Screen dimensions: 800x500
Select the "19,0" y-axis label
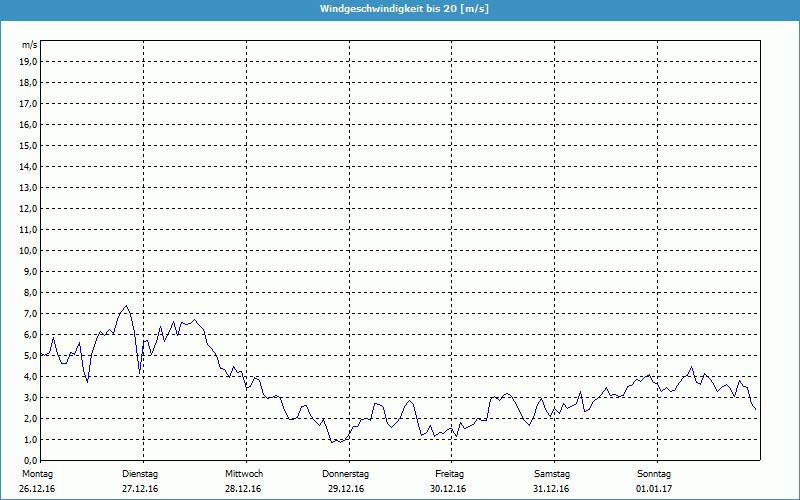pyautogui.click(x=29, y=61)
